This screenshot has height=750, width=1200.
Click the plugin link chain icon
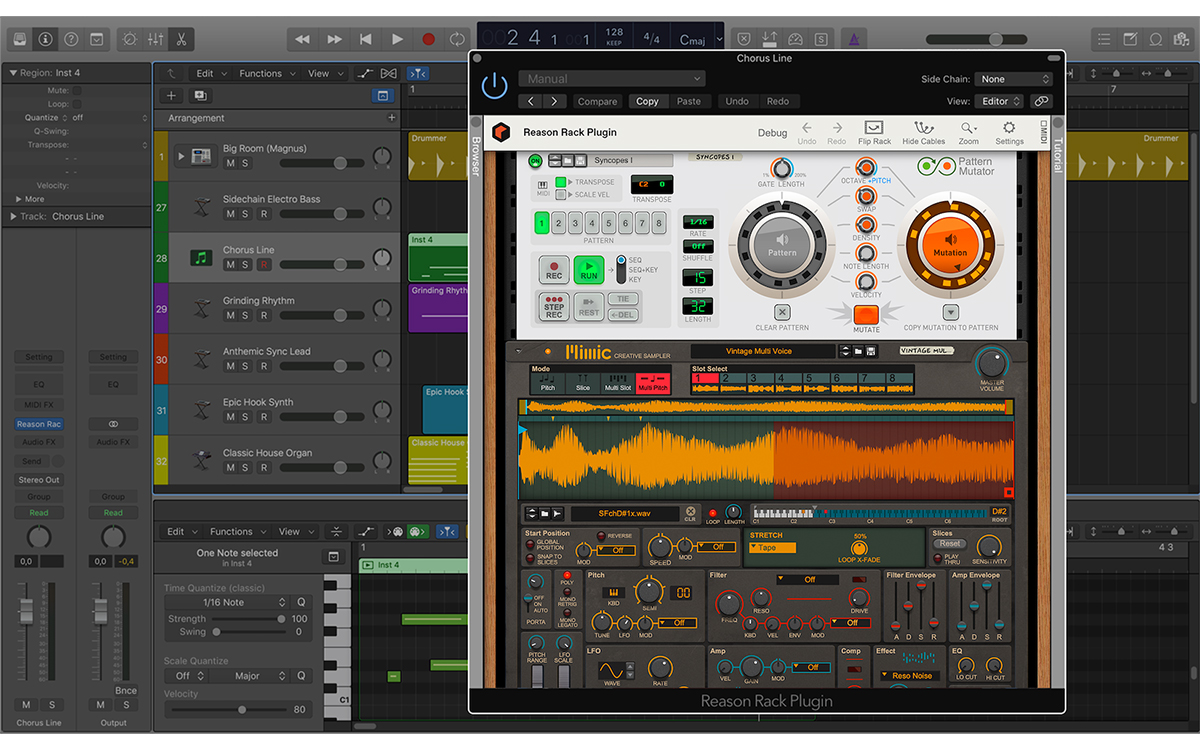1041,101
